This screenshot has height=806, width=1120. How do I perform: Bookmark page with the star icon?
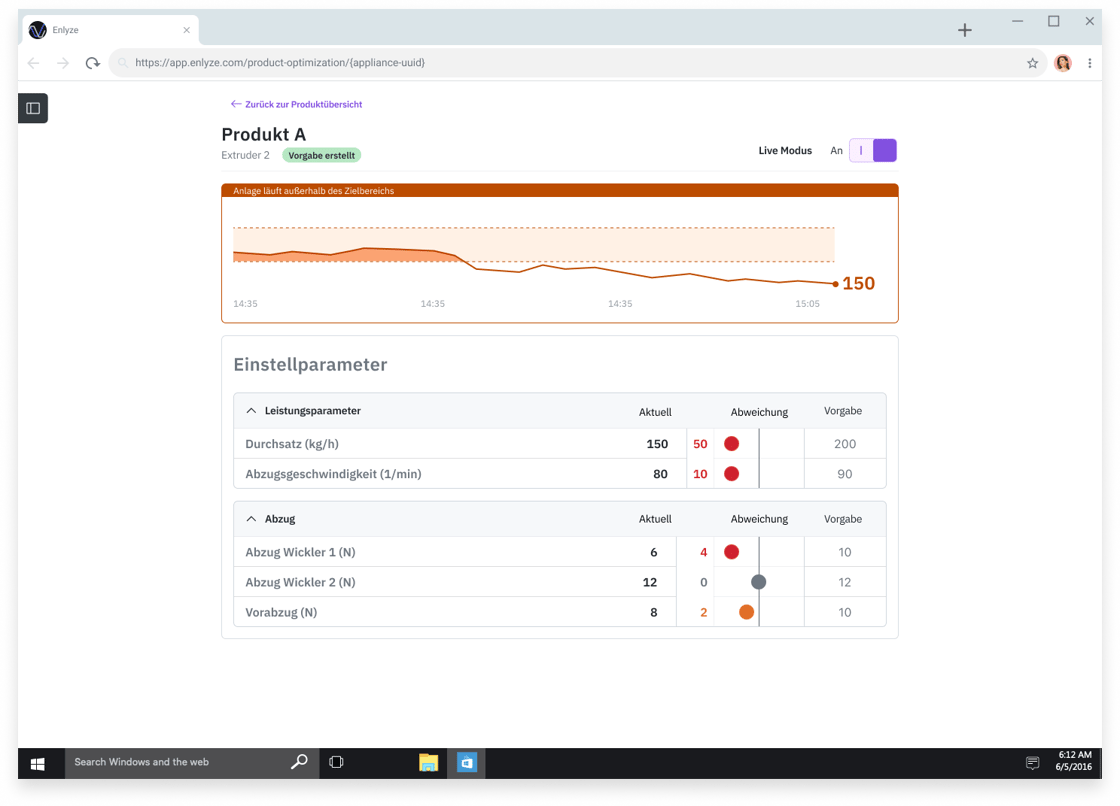pos(1032,63)
